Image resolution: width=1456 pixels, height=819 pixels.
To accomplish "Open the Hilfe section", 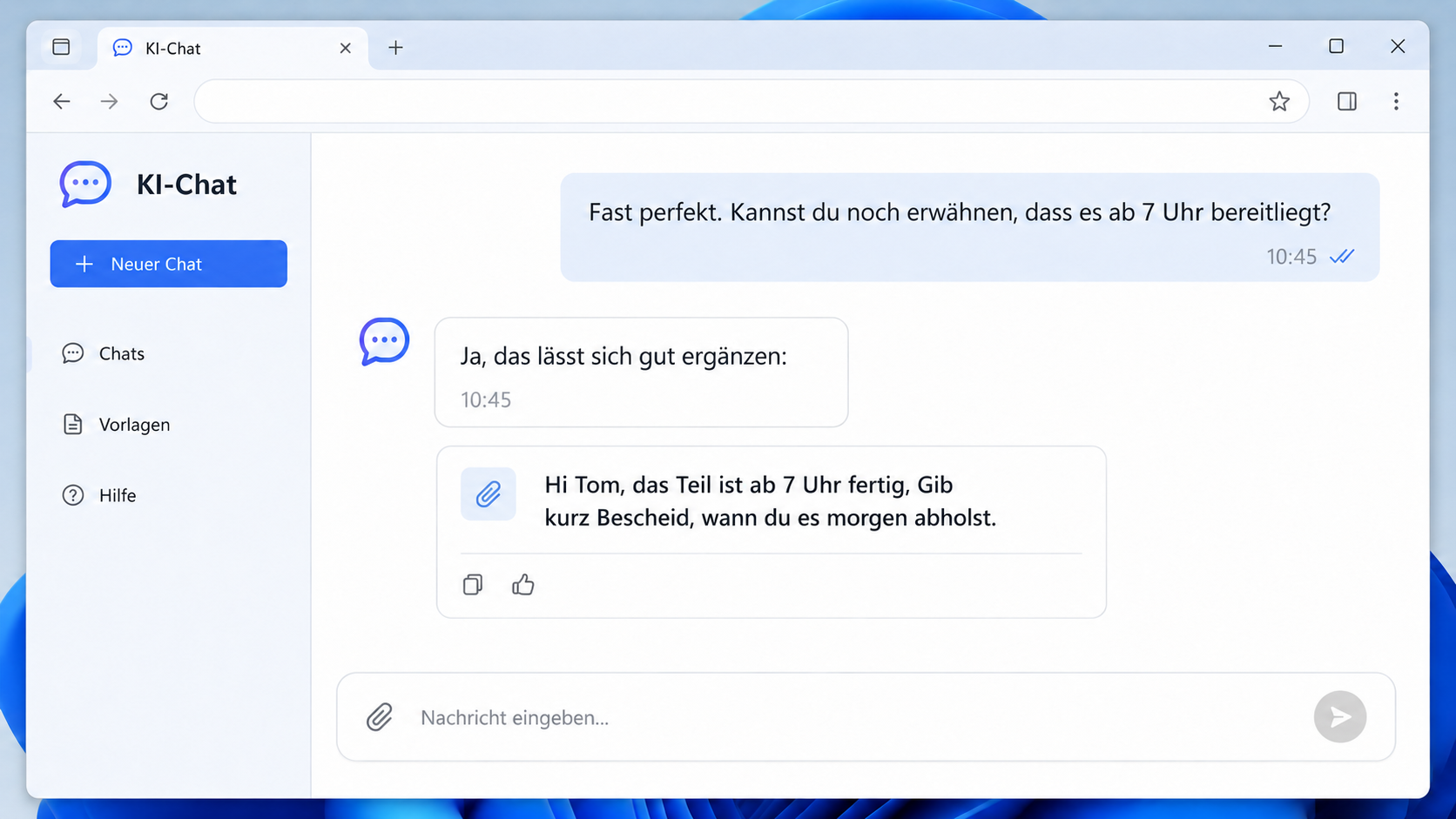I will 117,495.
